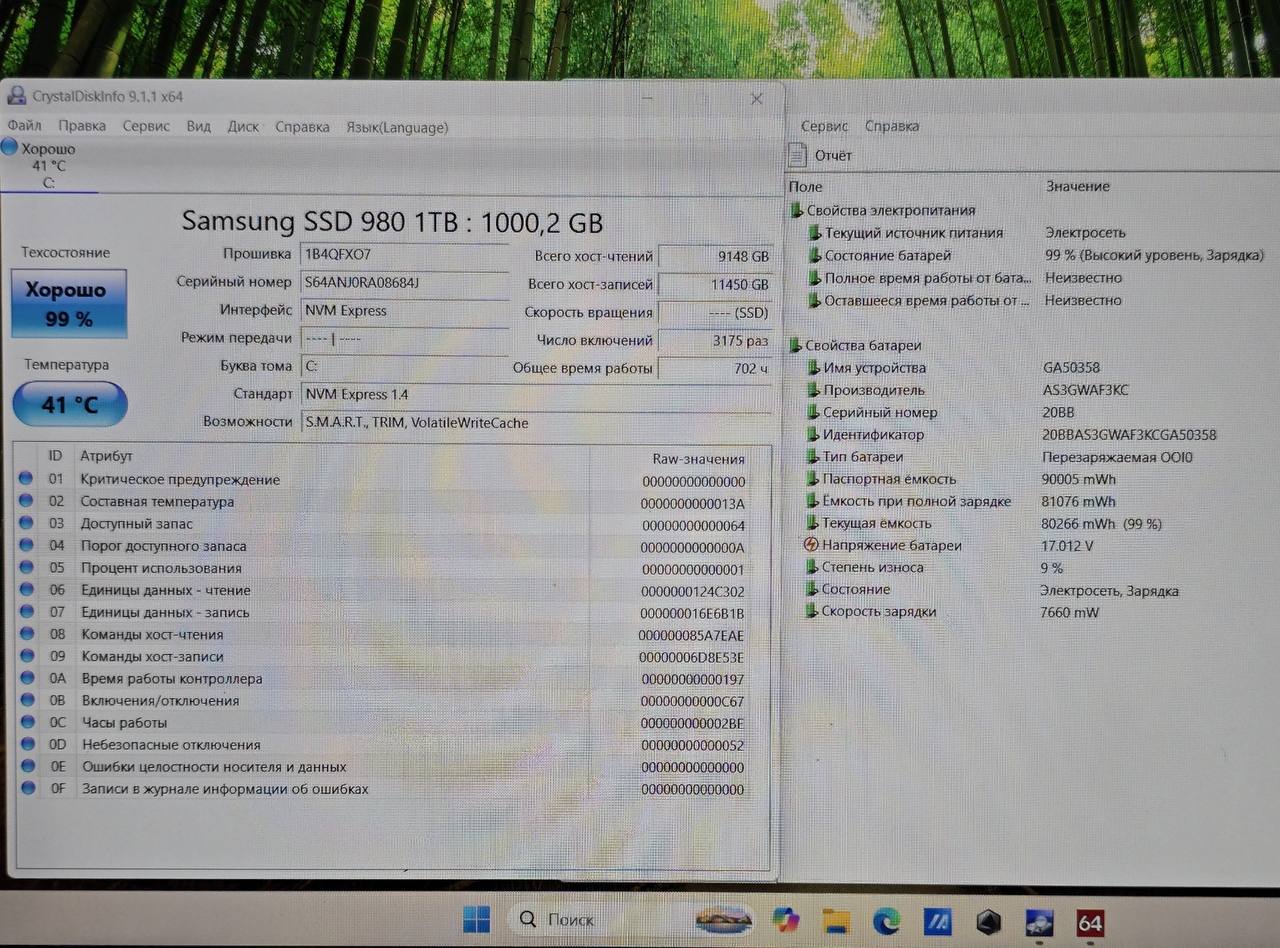The image size is (1280, 948).
Task: Click status circle for Процент использования
Action: click(27, 568)
